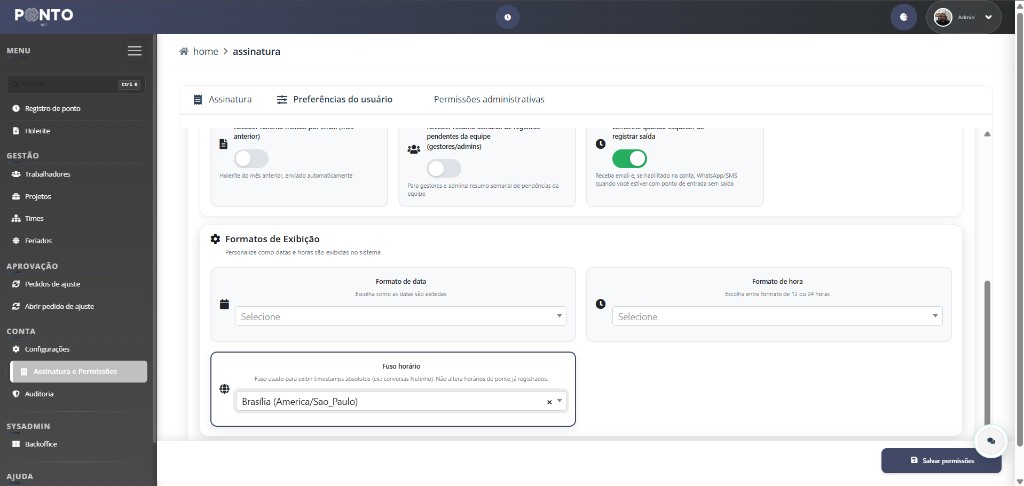Click the Formatos de Exibição gear icon
Viewport: 1024px width, 486px height.
(x=216, y=239)
